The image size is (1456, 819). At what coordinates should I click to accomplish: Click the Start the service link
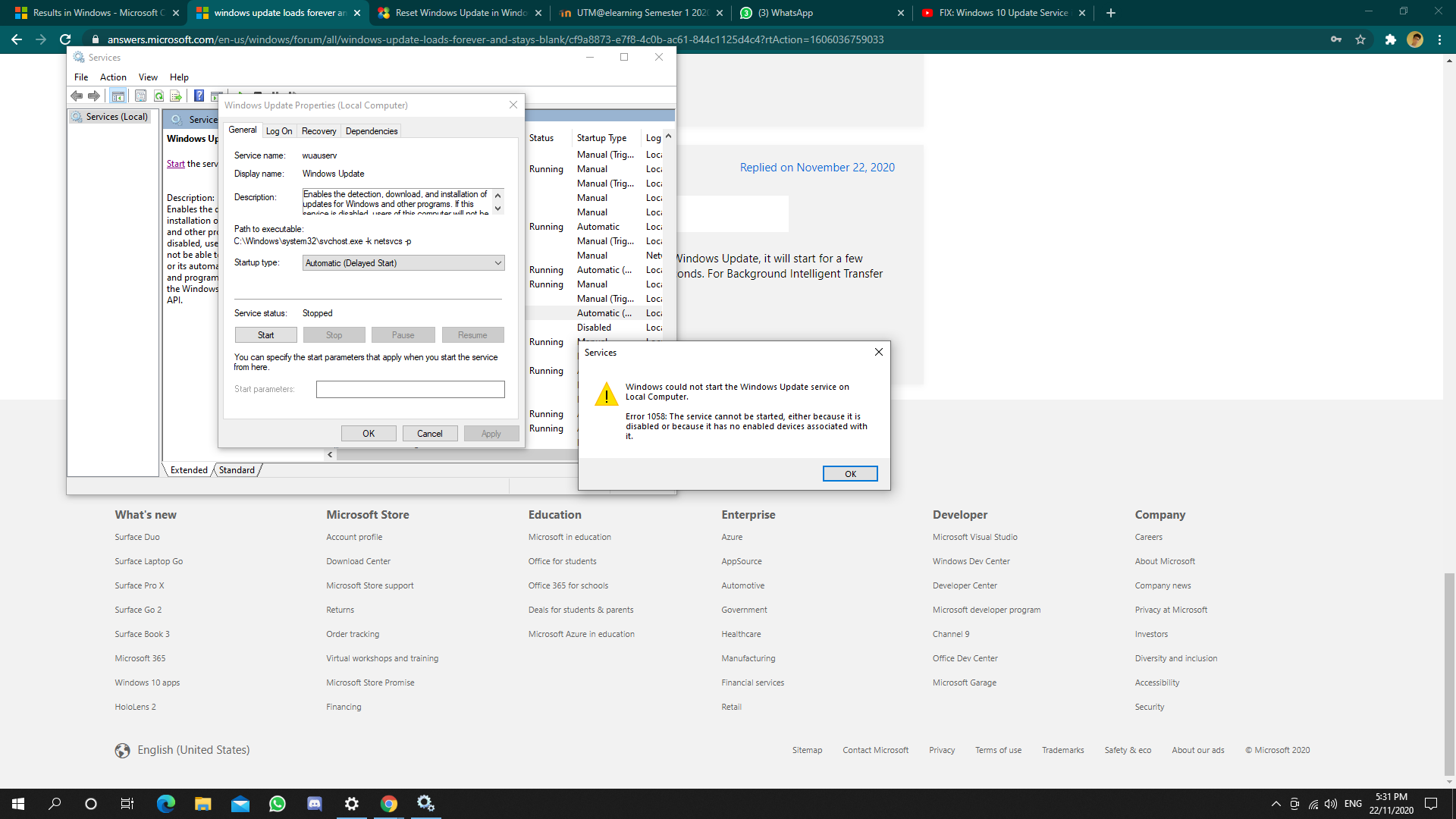pyautogui.click(x=175, y=164)
